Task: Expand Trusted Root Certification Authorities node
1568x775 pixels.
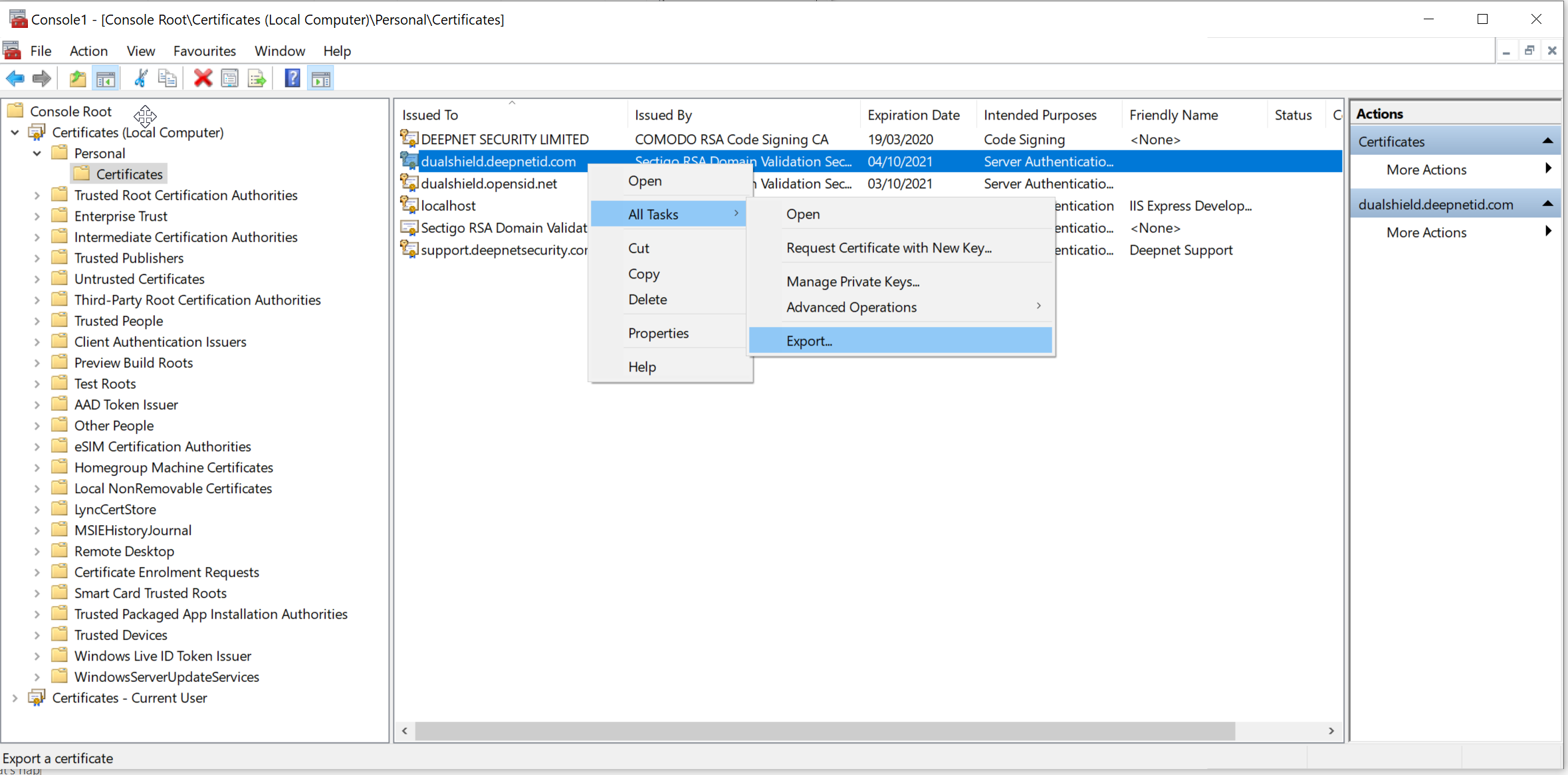Action: [37, 195]
